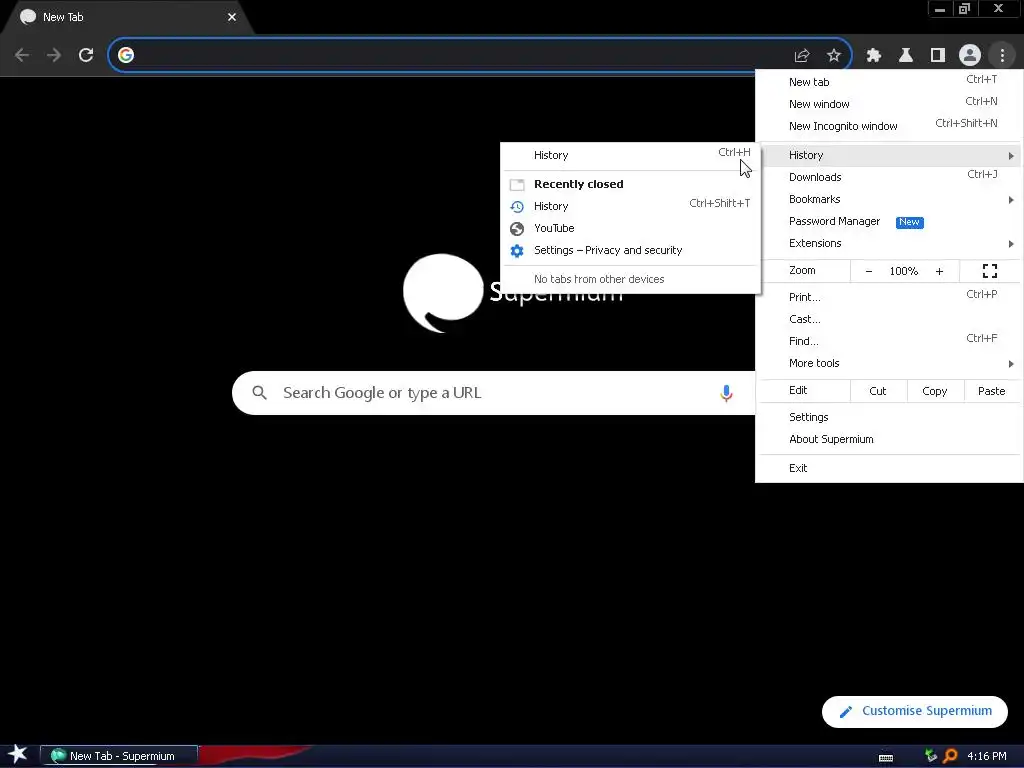Image resolution: width=1024 pixels, height=768 pixels.
Task: Click Cut in the Edit row
Action: [x=878, y=391]
